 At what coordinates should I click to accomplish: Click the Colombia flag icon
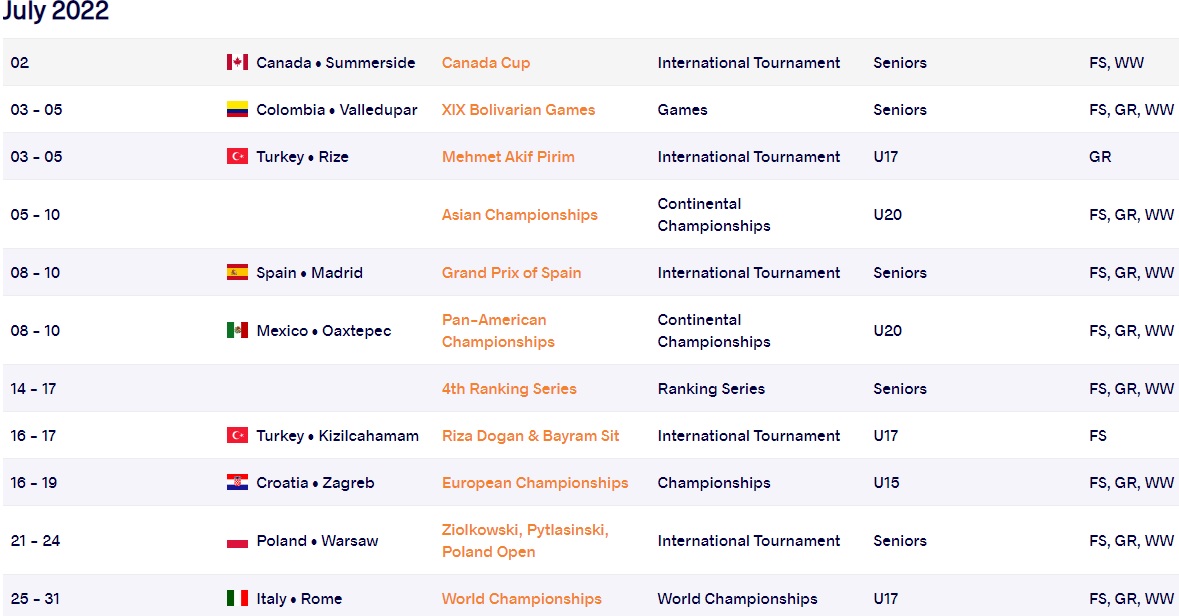point(237,110)
